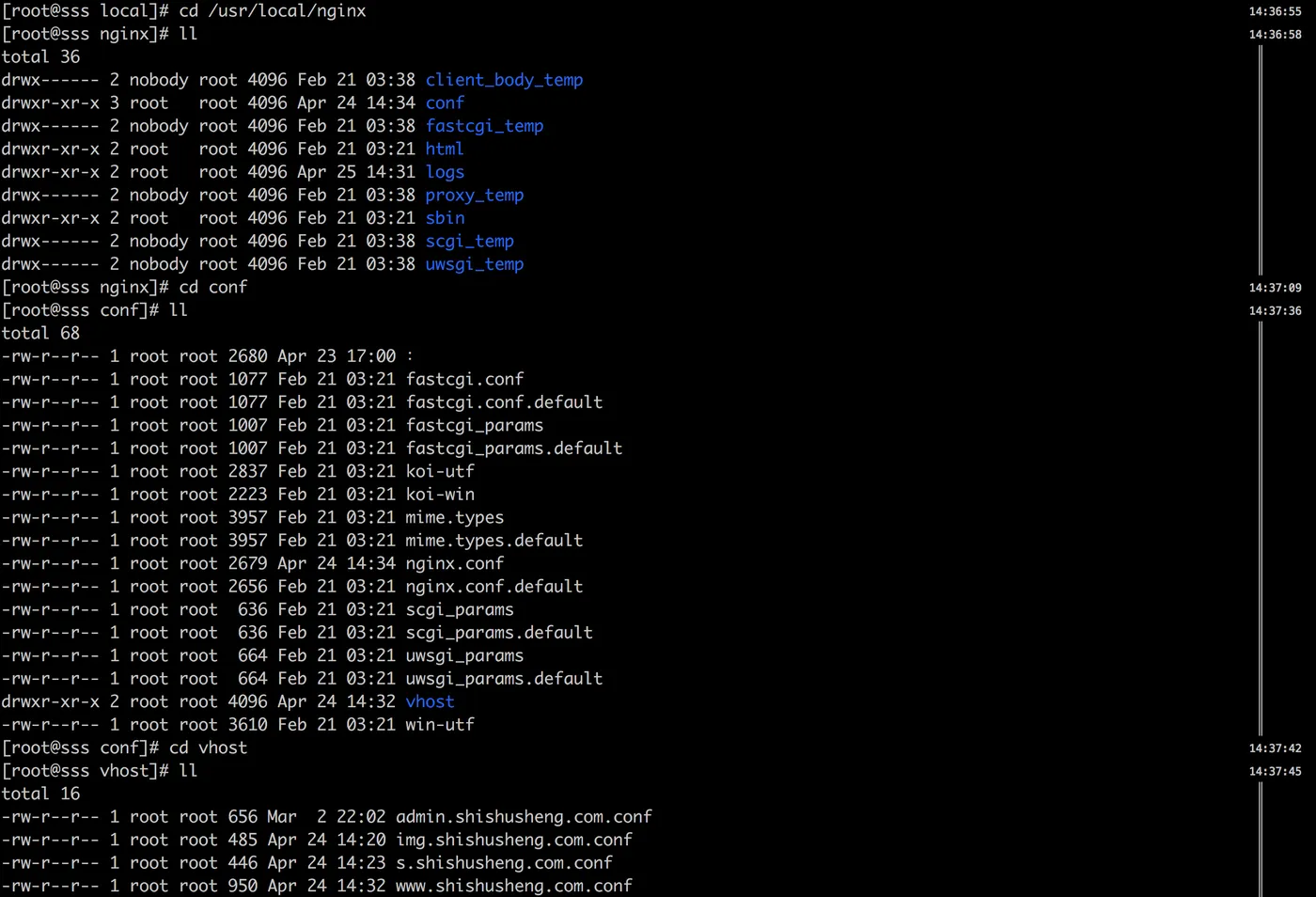The width and height of the screenshot is (1316, 897).
Task: Click the s.shishusheng.com.conf file name
Action: pos(504,863)
